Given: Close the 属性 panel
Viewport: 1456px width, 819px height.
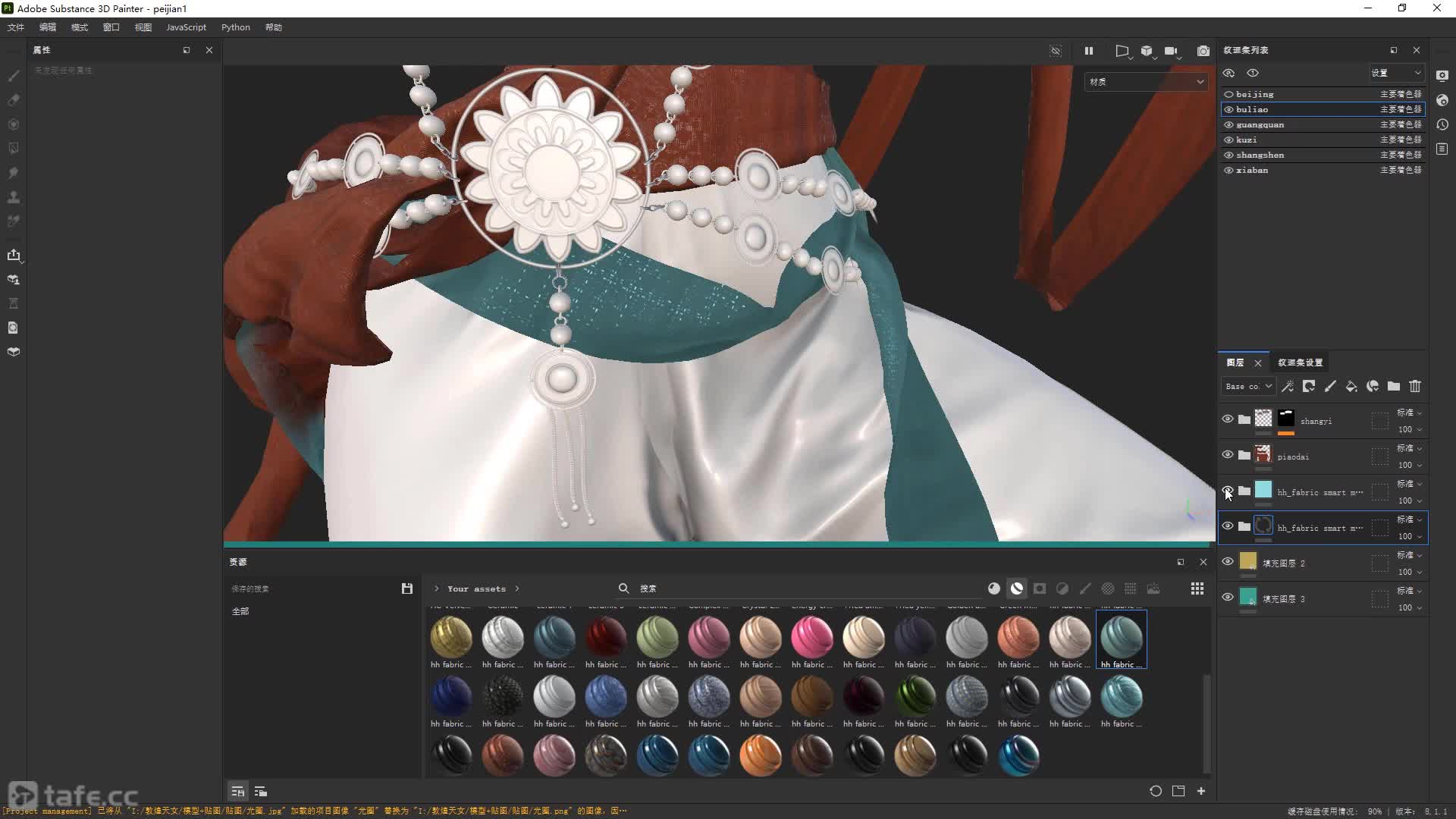Looking at the screenshot, I should click(x=209, y=50).
